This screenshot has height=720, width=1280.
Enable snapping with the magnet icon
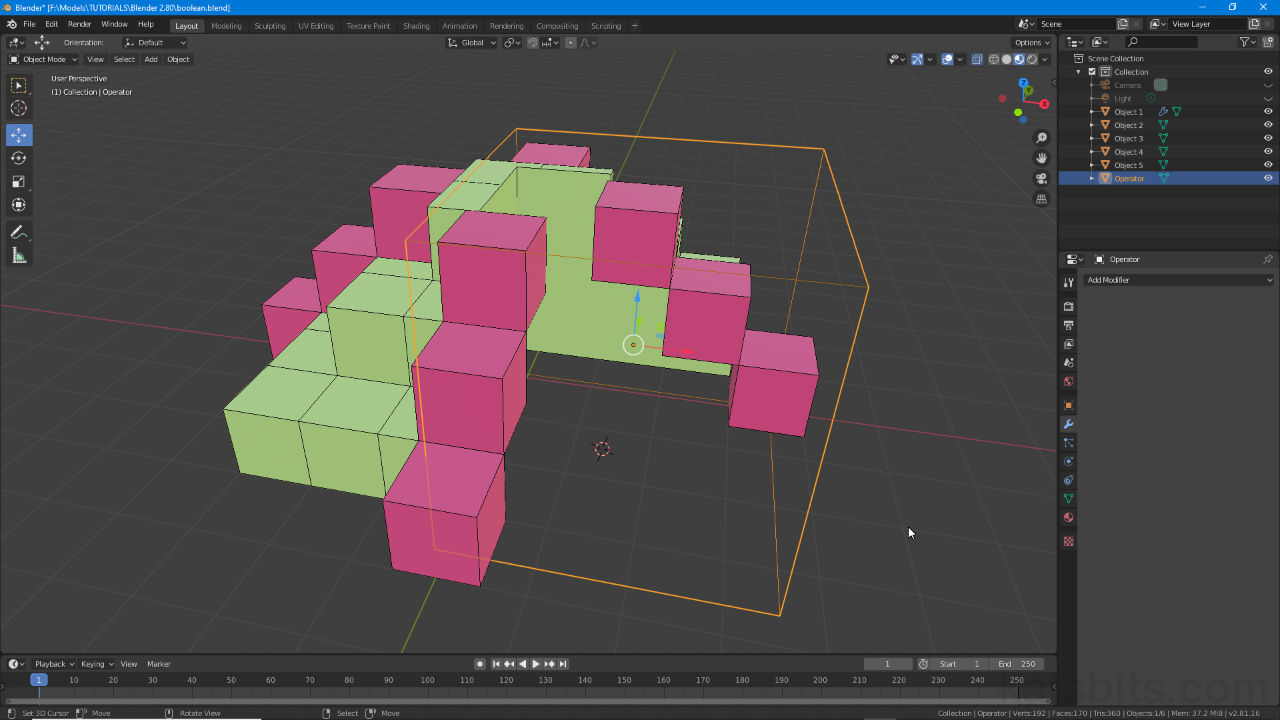[x=532, y=42]
